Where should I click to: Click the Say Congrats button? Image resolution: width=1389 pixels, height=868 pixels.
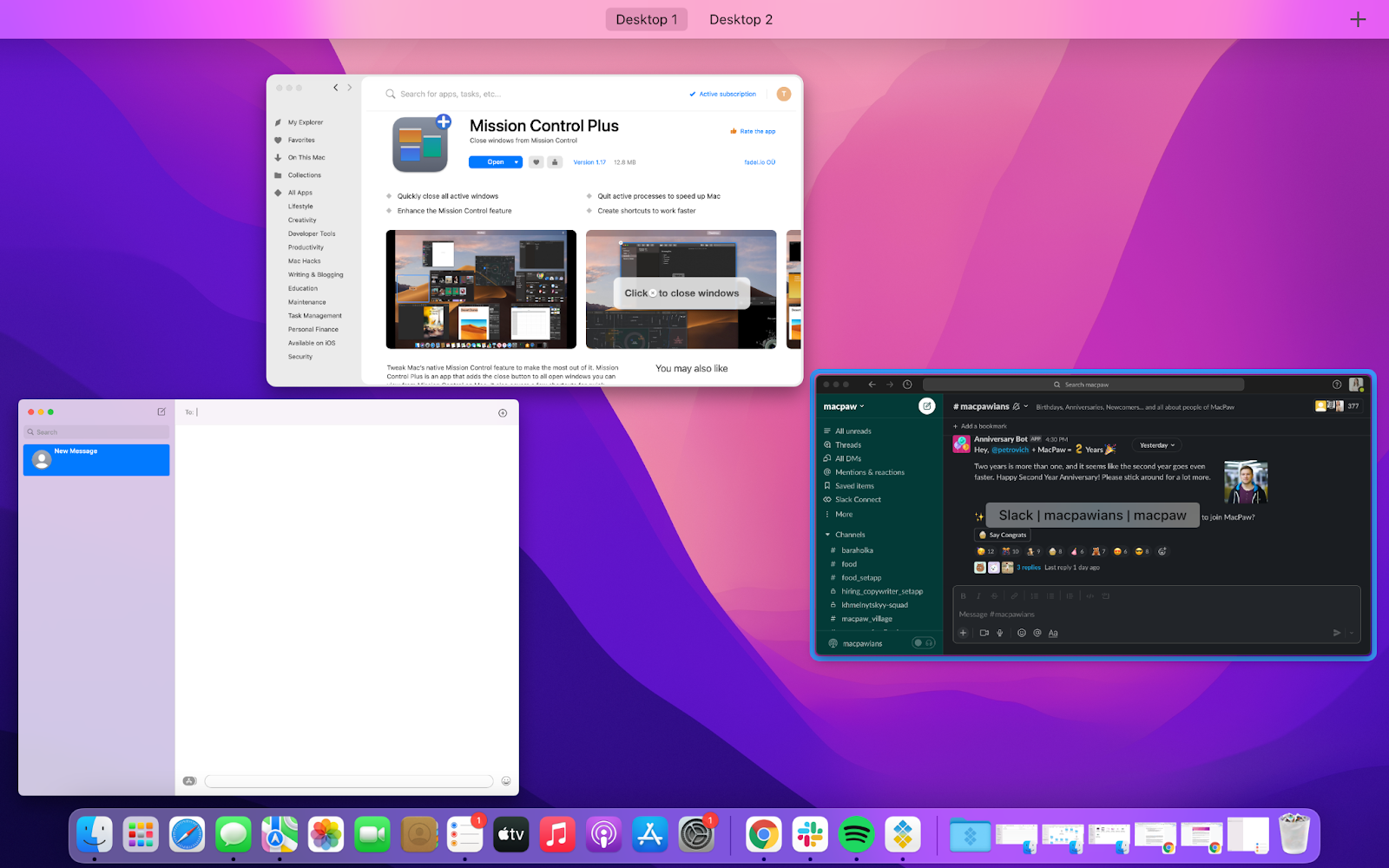pyautogui.click(x=1003, y=535)
